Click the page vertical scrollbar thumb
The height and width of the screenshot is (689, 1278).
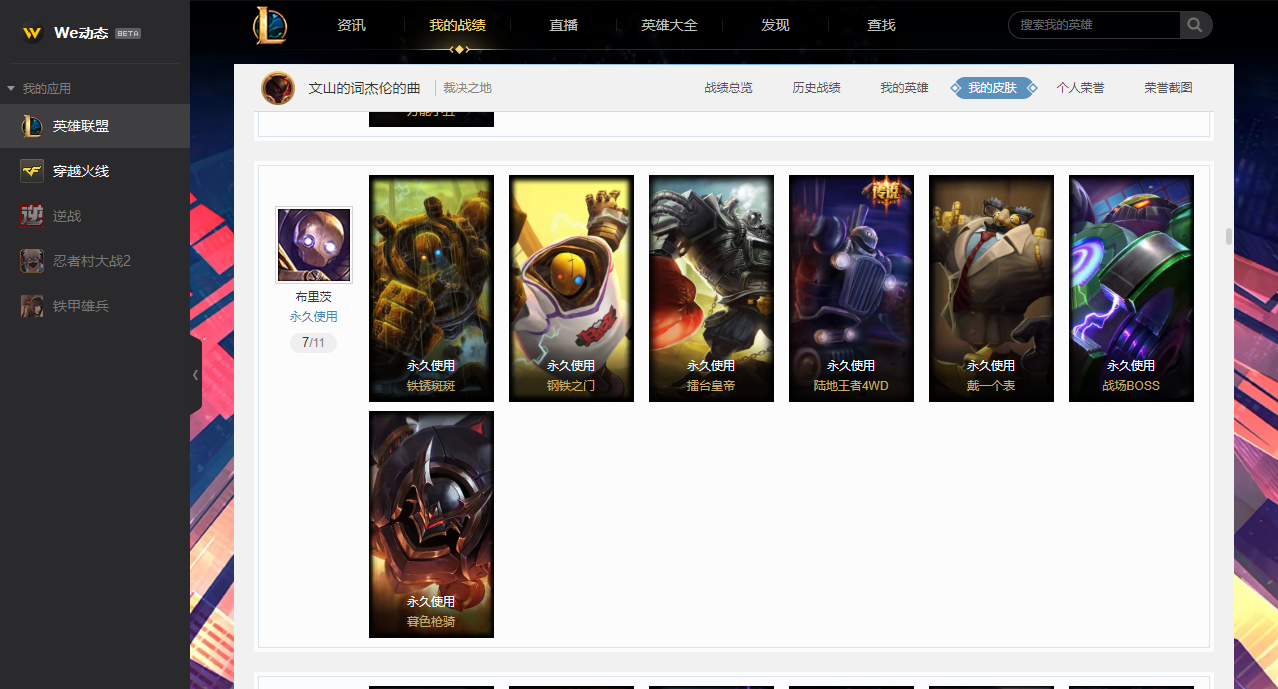click(1228, 236)
